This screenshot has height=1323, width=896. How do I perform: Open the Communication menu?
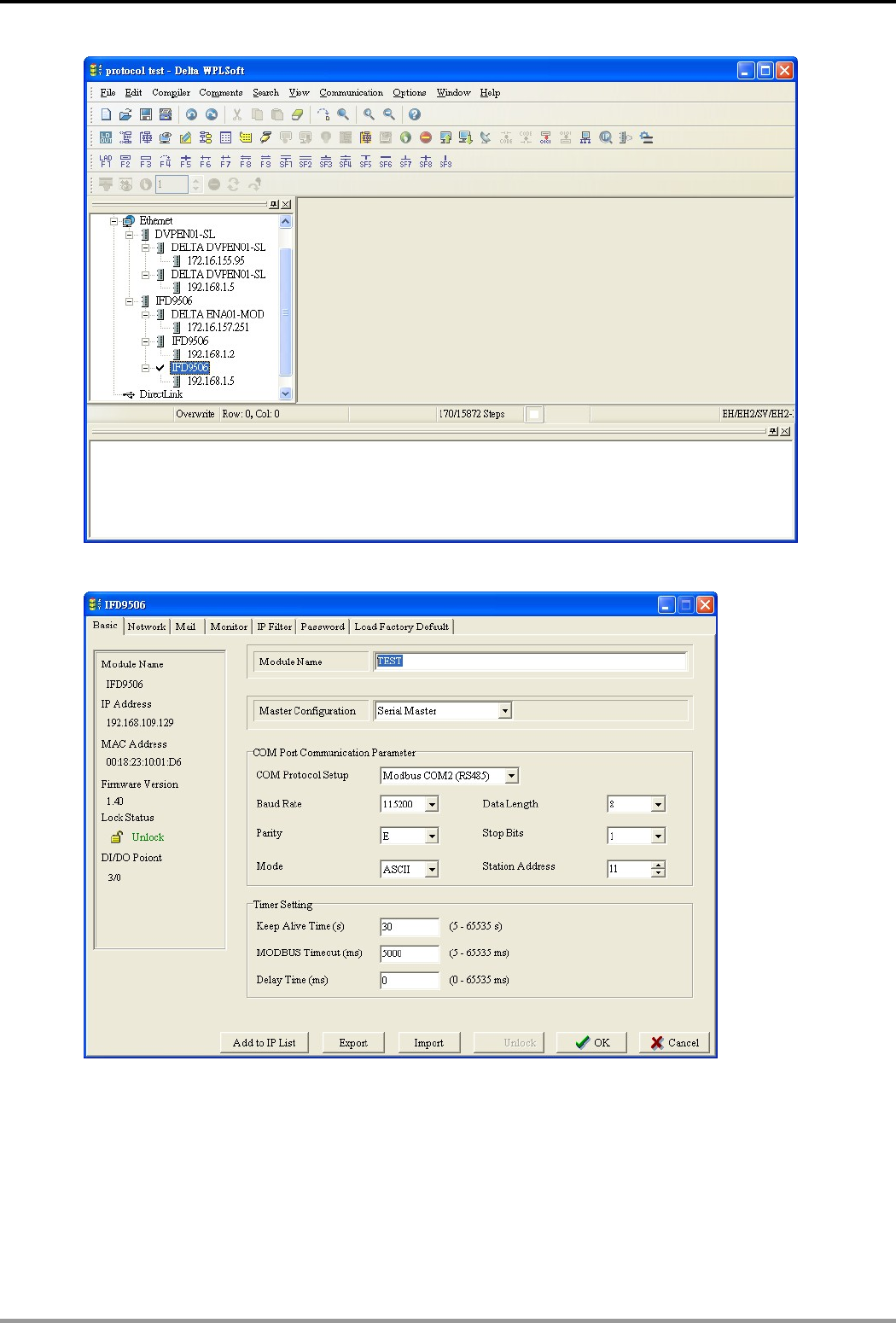click(x=352, y=92)
